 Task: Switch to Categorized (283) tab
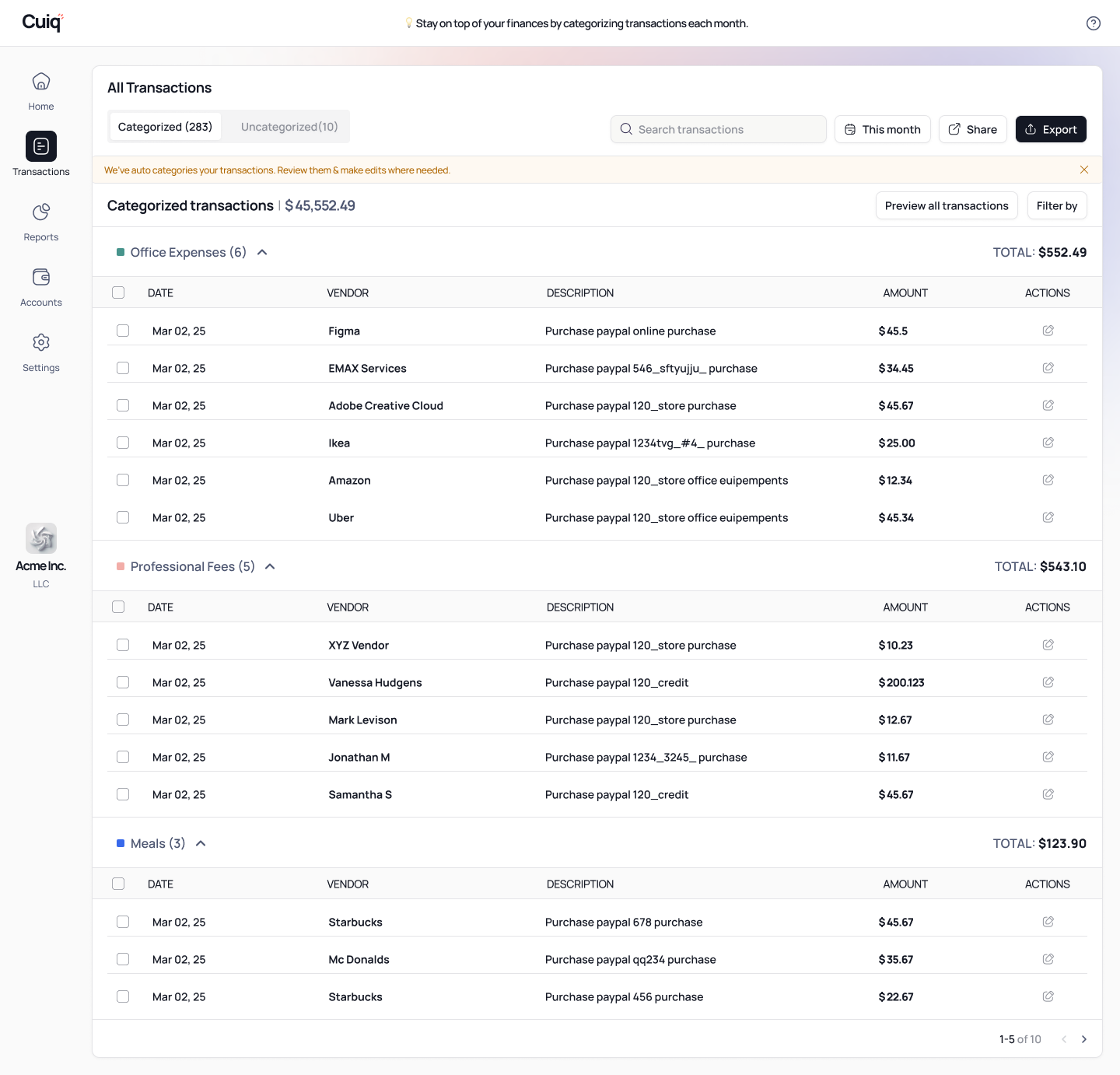click(x=165, y=127)
